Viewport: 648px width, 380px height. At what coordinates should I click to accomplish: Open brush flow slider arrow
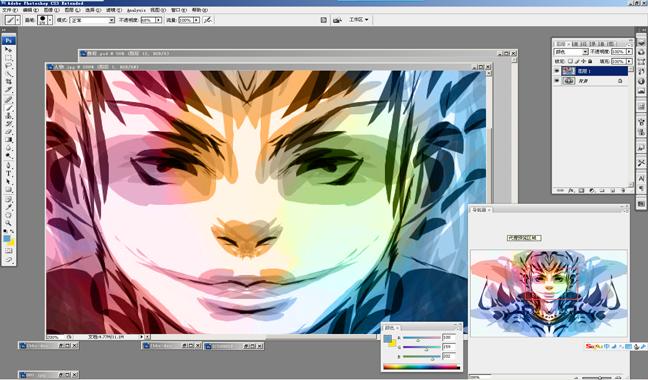[x=196, y=20]
